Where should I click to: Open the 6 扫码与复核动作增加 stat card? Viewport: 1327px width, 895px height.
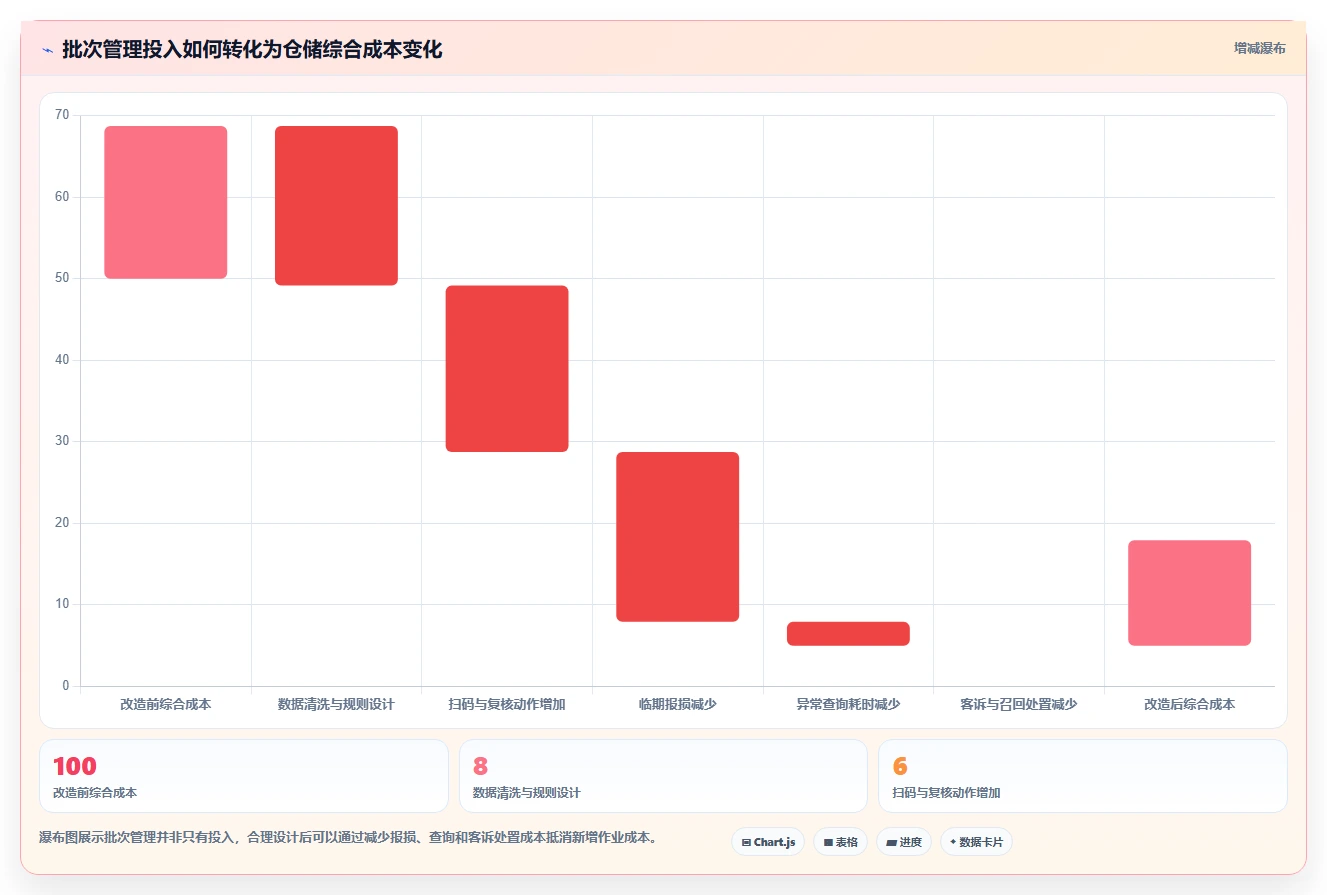point(1082,776)
